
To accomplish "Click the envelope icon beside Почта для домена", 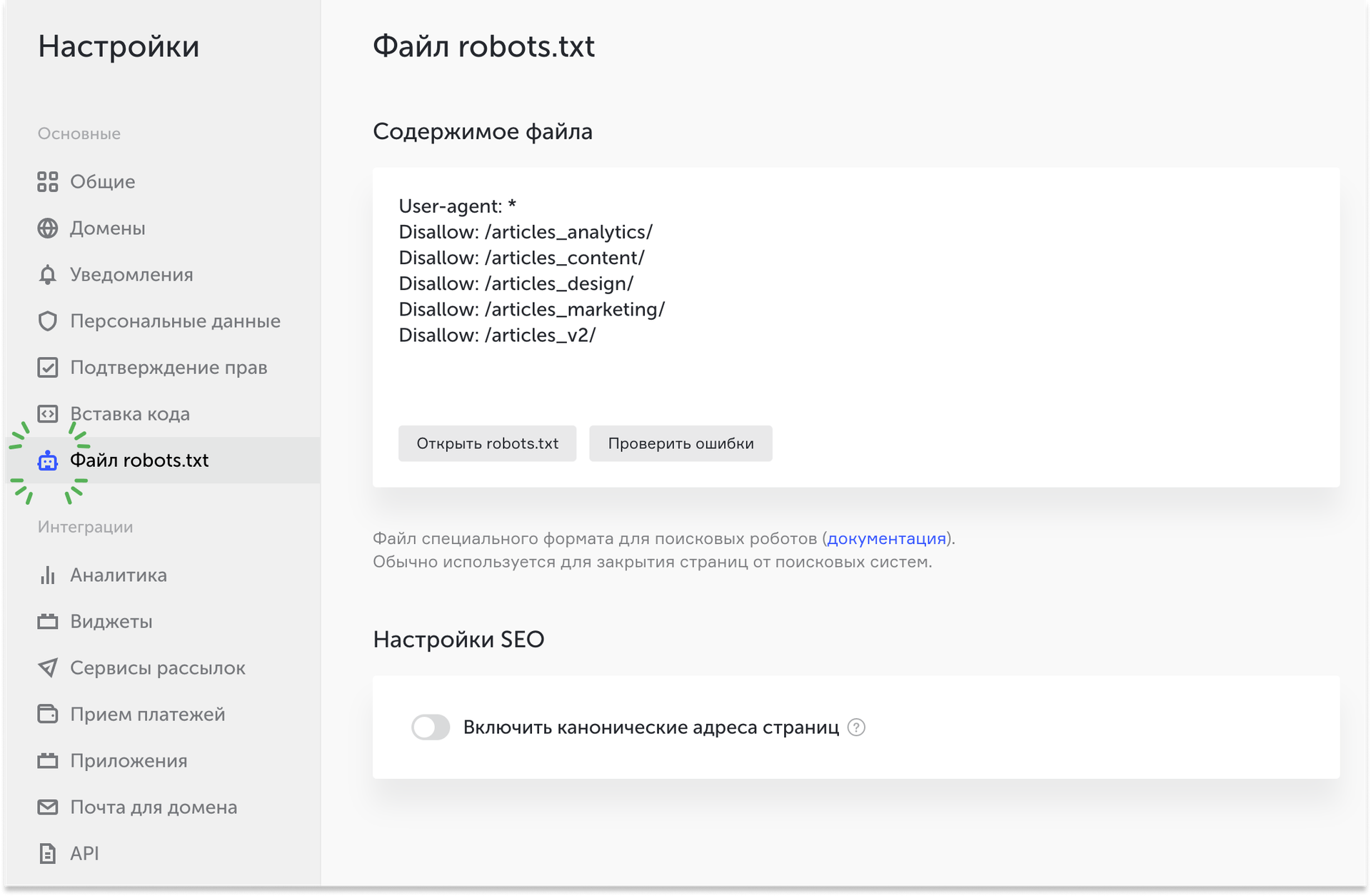I will (x=48, y=807).
